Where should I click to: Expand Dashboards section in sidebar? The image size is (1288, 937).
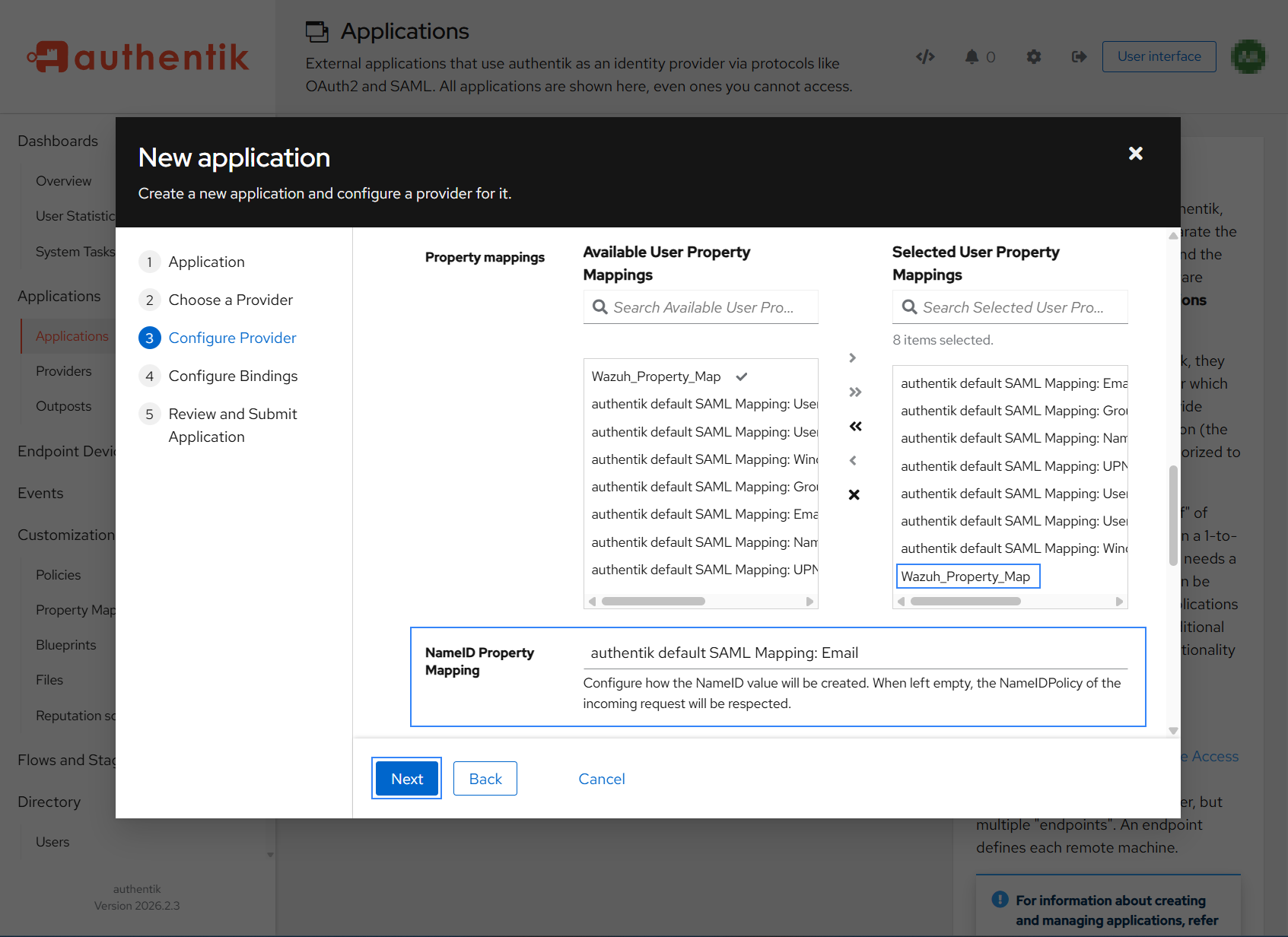coord(58,141)
